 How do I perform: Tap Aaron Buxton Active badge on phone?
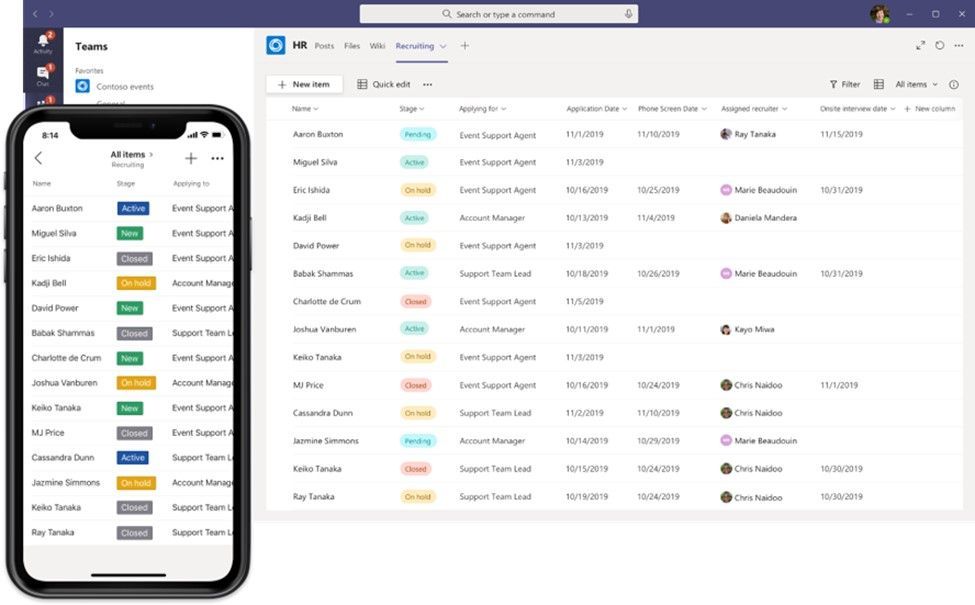[133, 208]
